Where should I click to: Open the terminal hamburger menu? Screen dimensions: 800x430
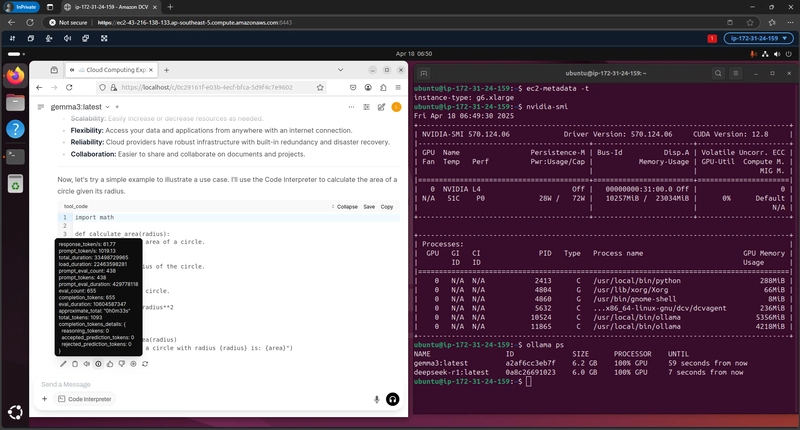(x=736, y=73)
